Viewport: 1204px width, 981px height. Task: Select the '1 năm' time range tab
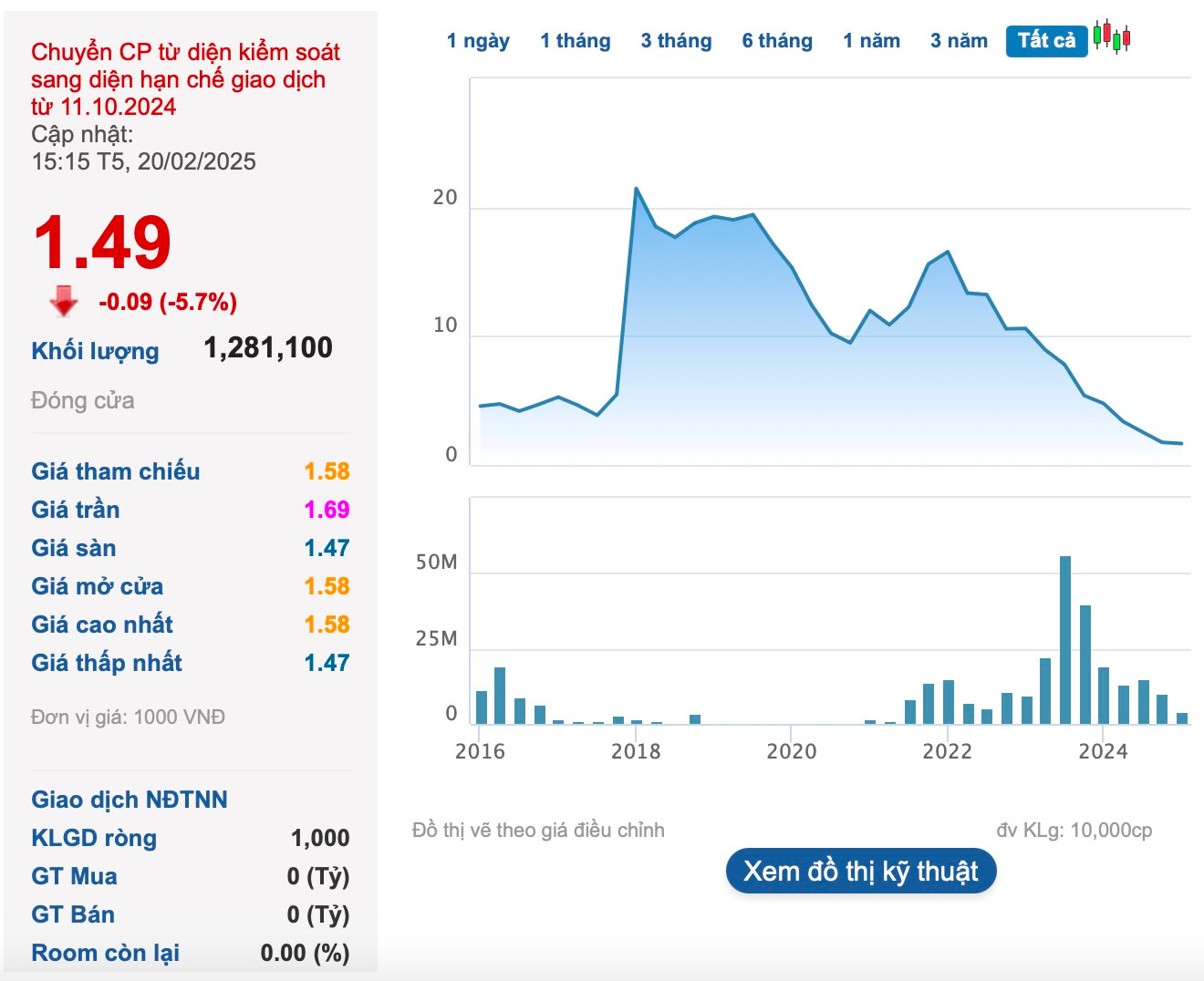point(871,41)
